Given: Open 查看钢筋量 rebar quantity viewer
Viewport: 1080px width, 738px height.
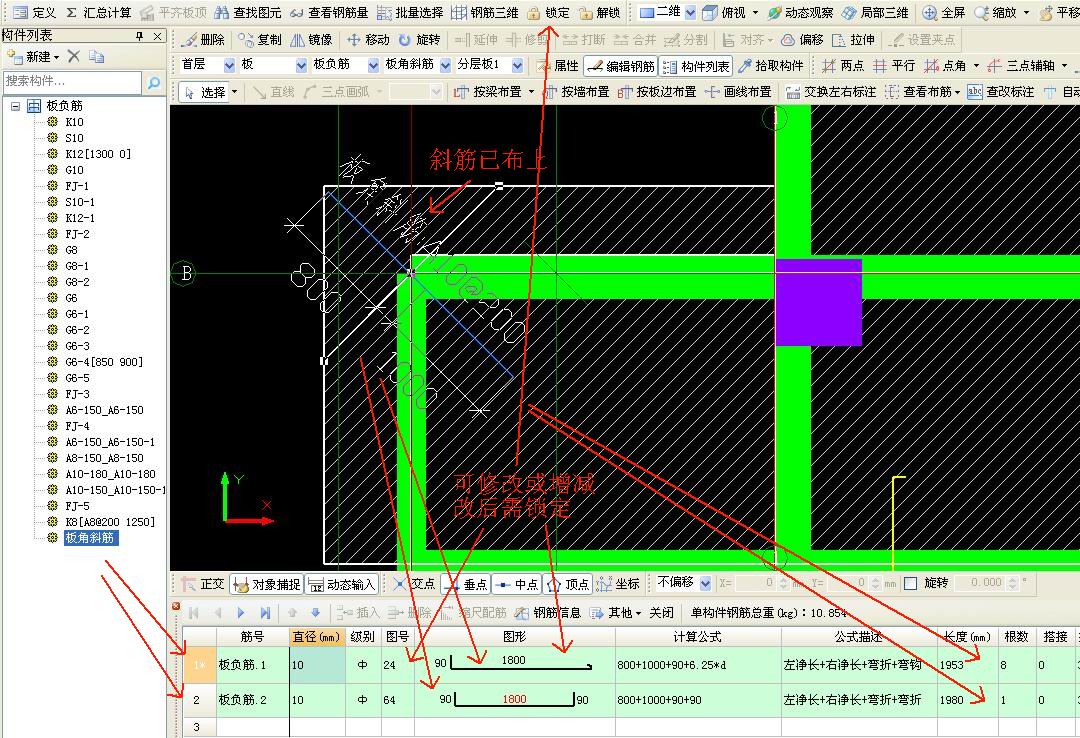Looking at the screenshot, I should click(329, 13).
